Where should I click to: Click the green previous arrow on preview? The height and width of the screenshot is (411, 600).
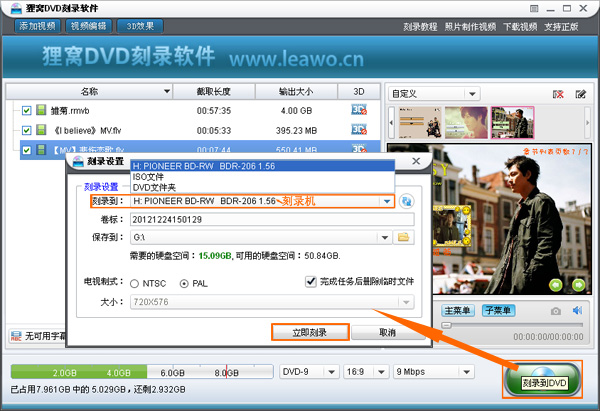556,285
